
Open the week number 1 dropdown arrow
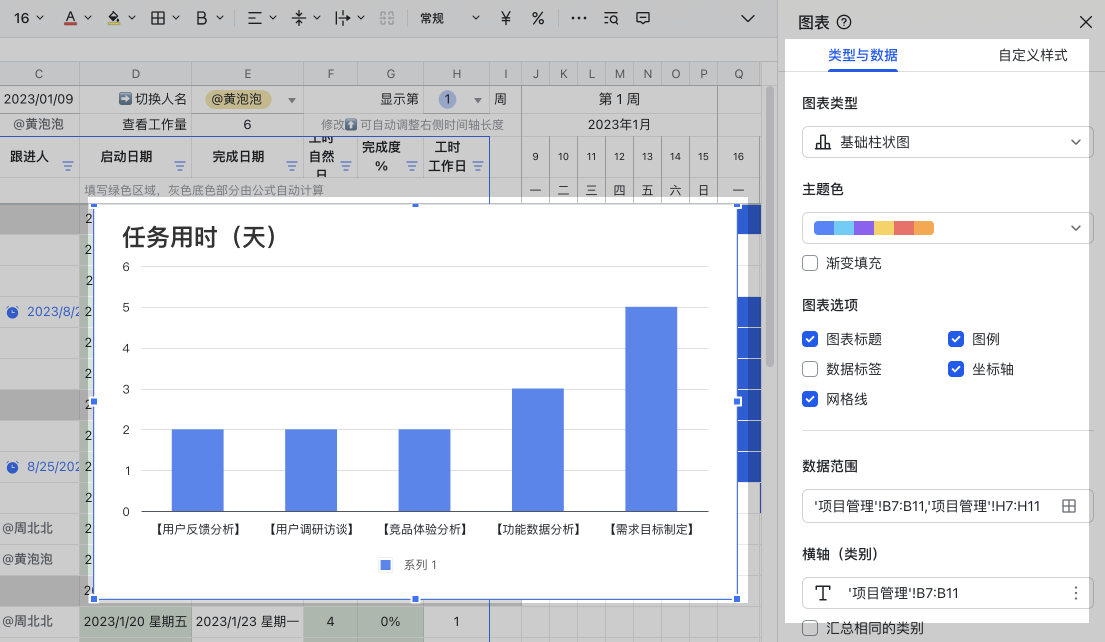pyautogui.click(x=478, y=100)
